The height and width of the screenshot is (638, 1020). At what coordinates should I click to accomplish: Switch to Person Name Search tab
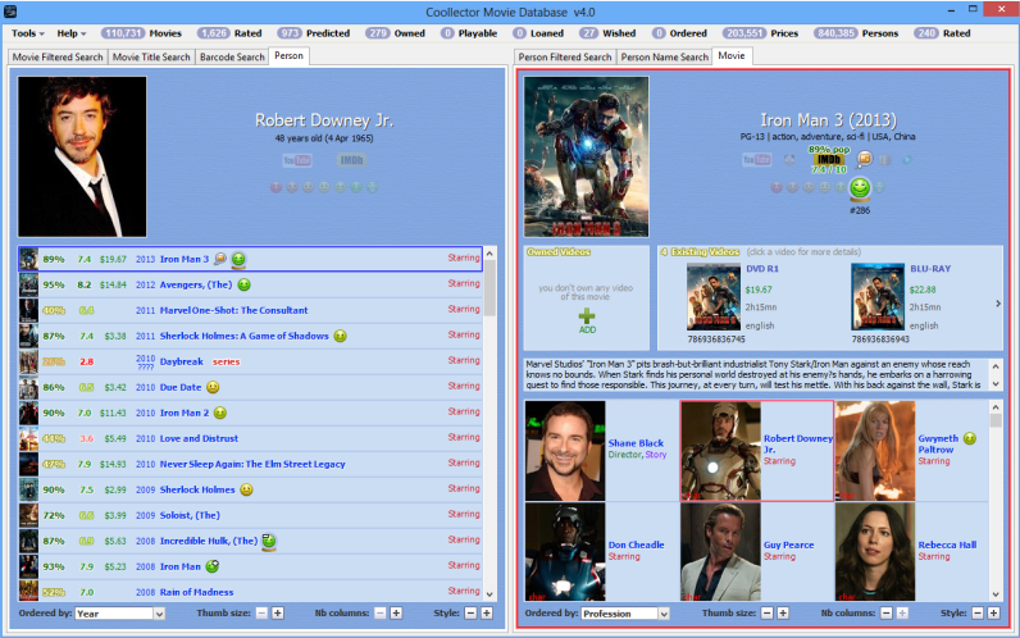[x=664, y=57]
